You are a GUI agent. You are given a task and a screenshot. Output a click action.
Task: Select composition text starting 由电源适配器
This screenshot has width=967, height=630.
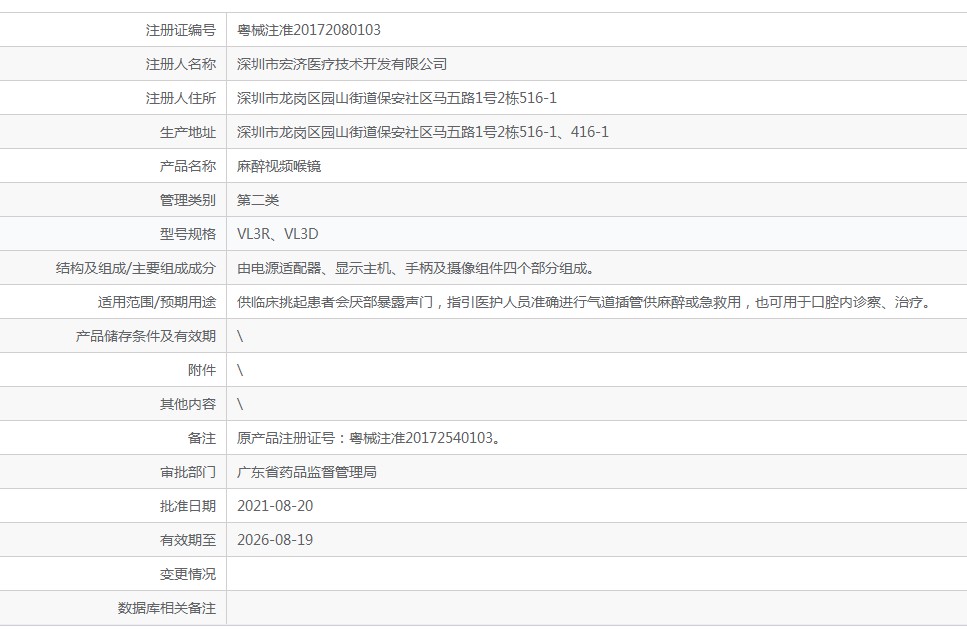(x=416, y=268)
